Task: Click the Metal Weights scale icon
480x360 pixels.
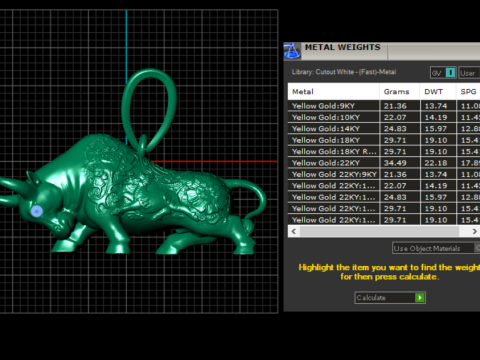Action: coord(292,51)
